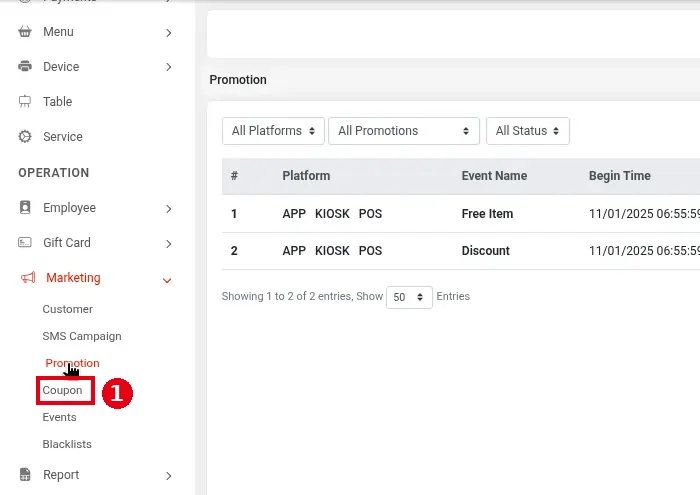Image resolution: width=700 pixels, height=495 pixels.
Task: Click the Table icon in sidebar
Action: click(x=25, y=101)
